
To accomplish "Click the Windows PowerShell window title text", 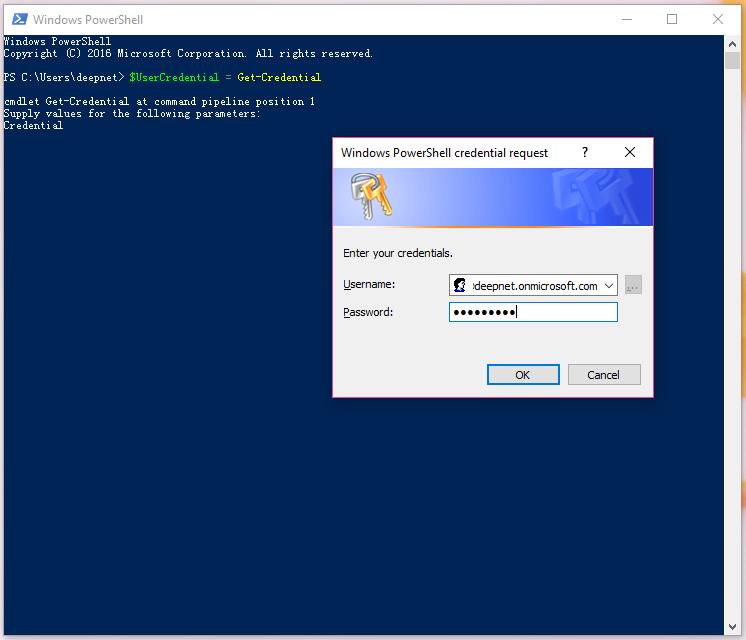I will coord(88,19).
